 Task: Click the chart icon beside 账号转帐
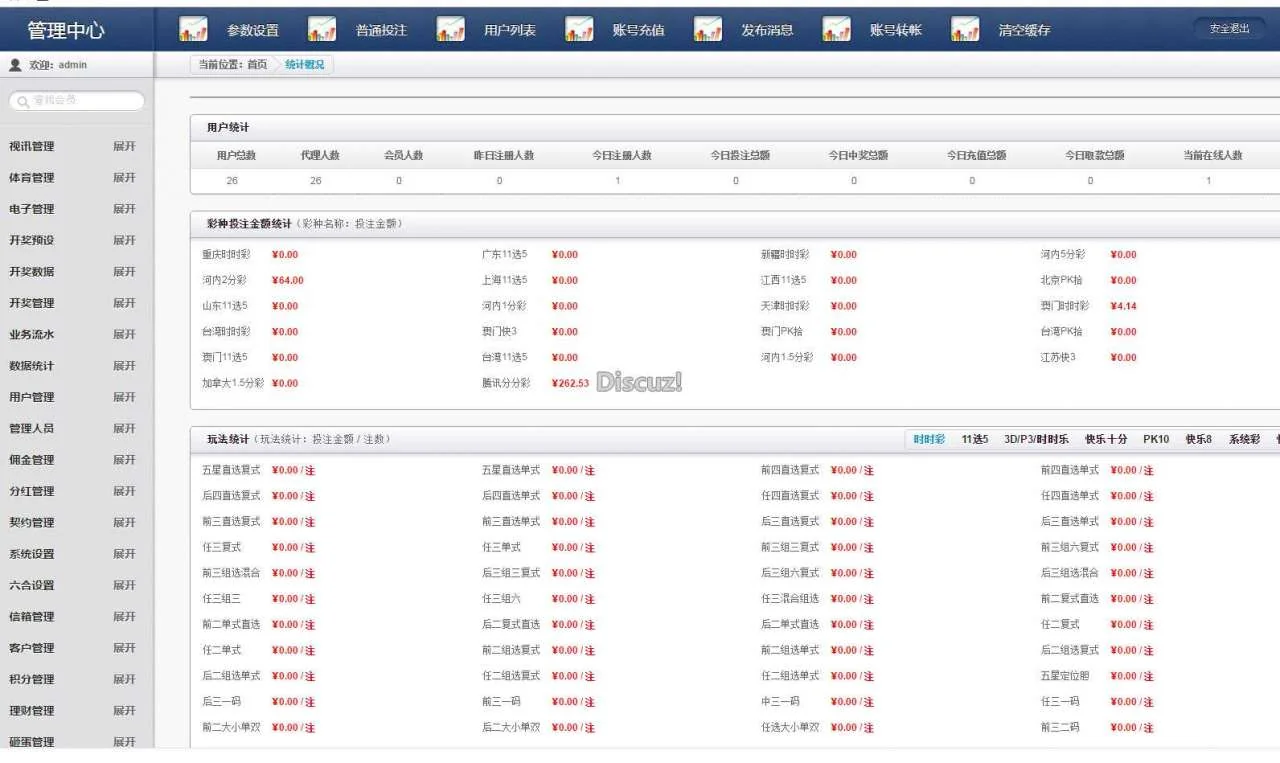click(836, 30)
